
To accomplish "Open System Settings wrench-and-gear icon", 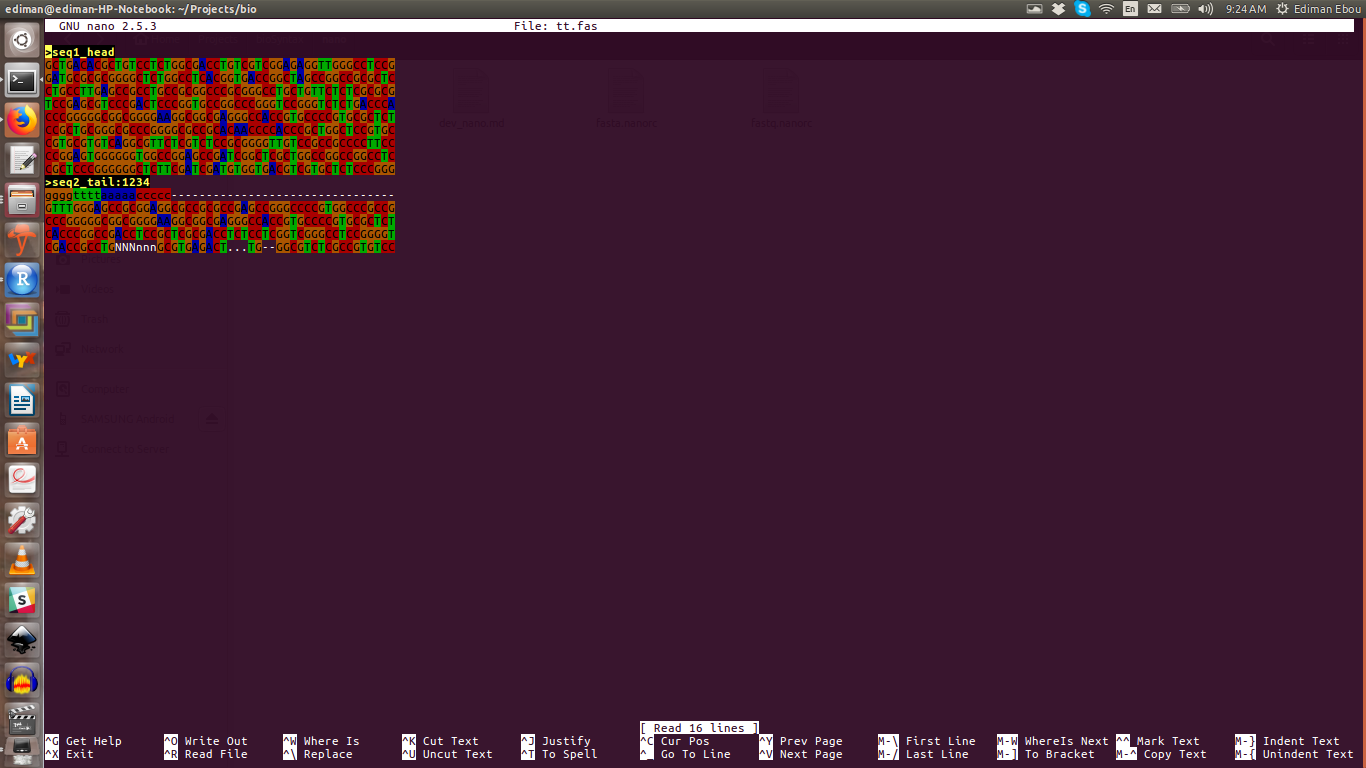I will [x=22, y=520].
